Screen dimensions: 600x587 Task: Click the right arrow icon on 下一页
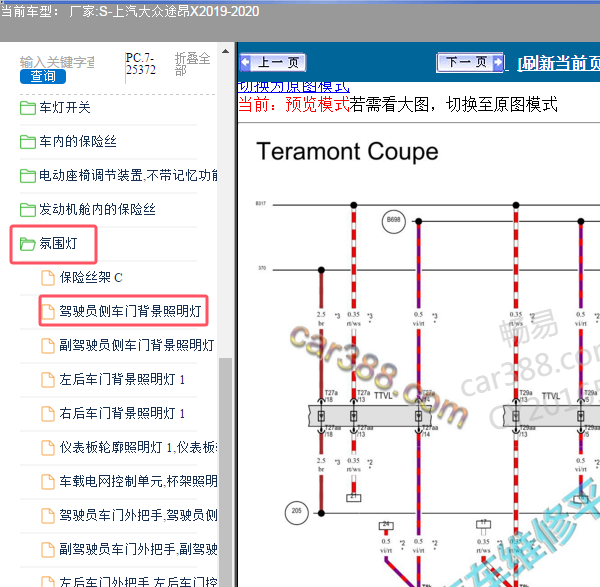point(497,62)
